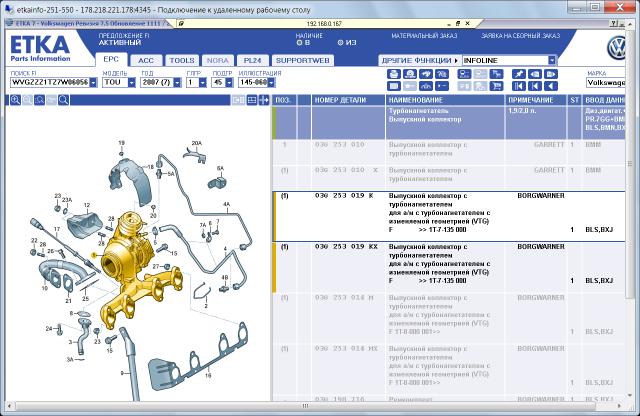
Task: Click the third icon in top toolbar row
Action: 426,74
